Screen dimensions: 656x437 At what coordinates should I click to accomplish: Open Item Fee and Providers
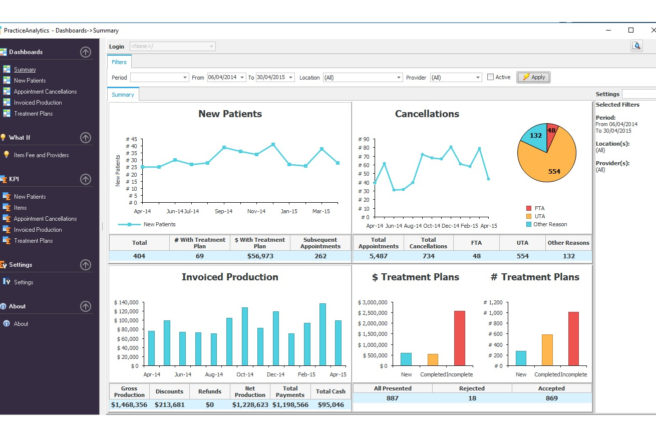pos(41,155)
